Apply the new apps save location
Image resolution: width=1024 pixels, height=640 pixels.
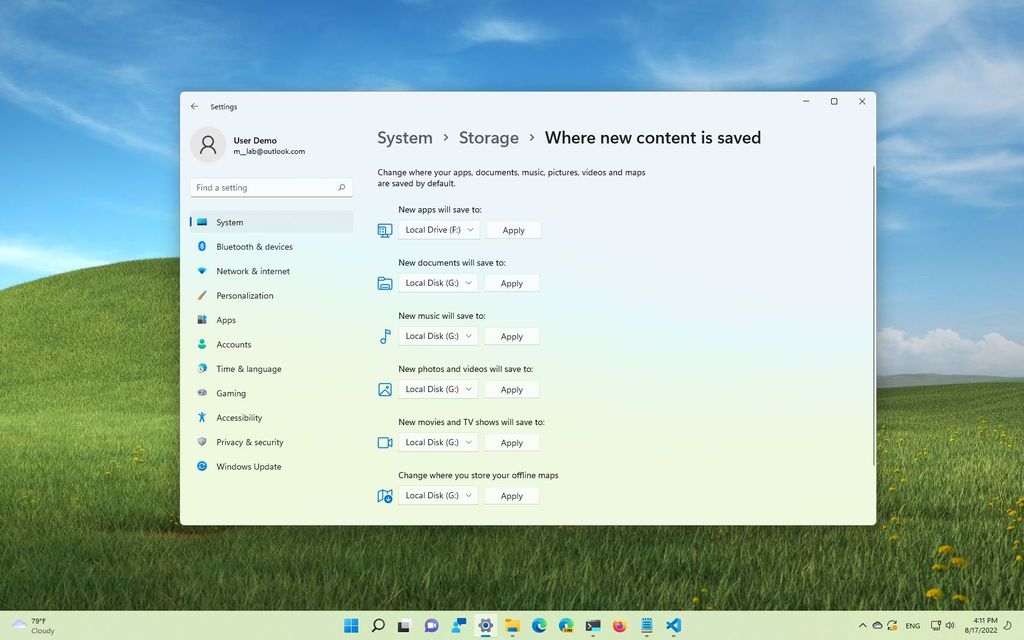[513, 229]
